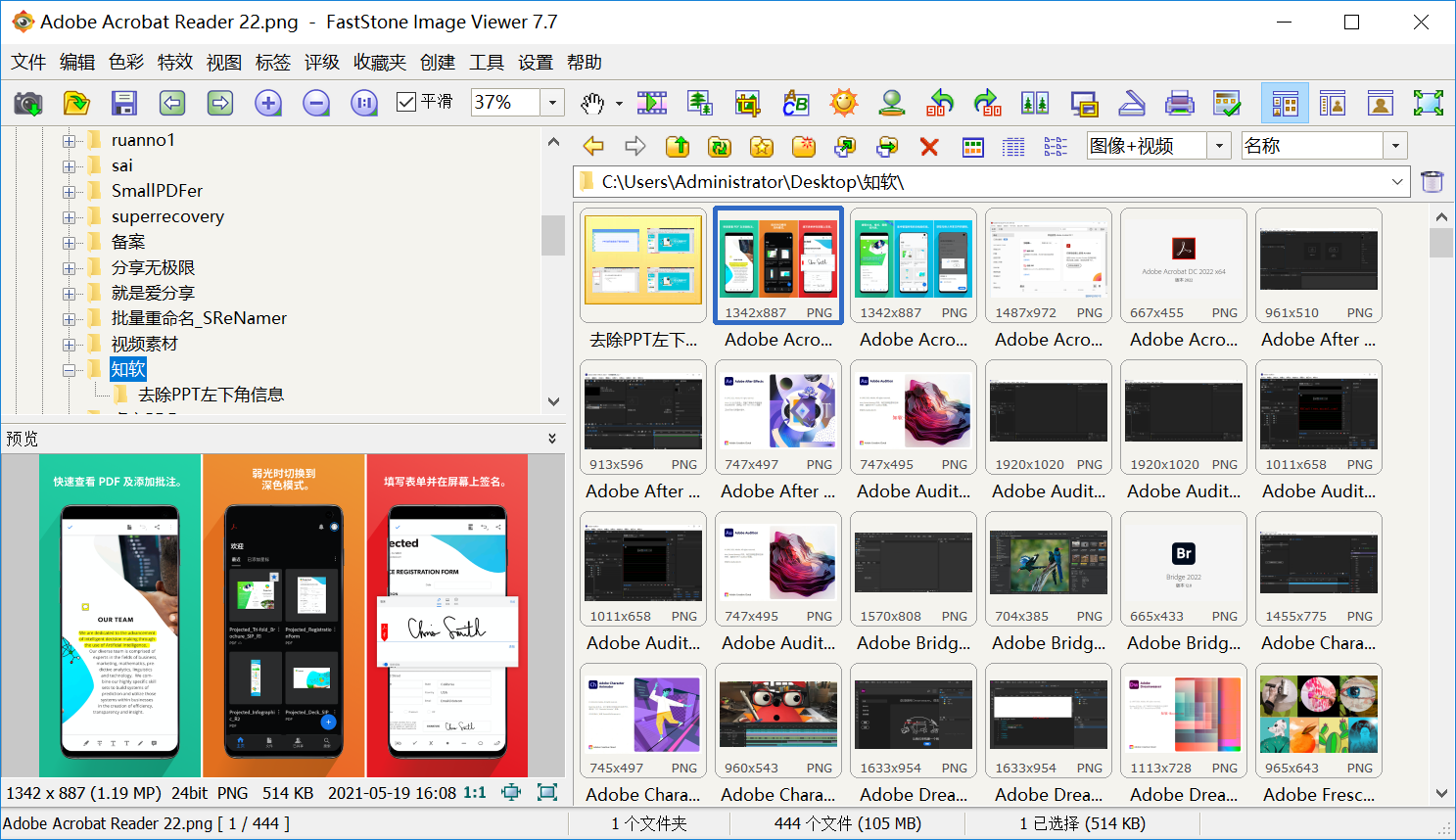Open the 特效 menu
Image resolution: width=1456 pixels, height=840 pixels.
pos(175,63)
